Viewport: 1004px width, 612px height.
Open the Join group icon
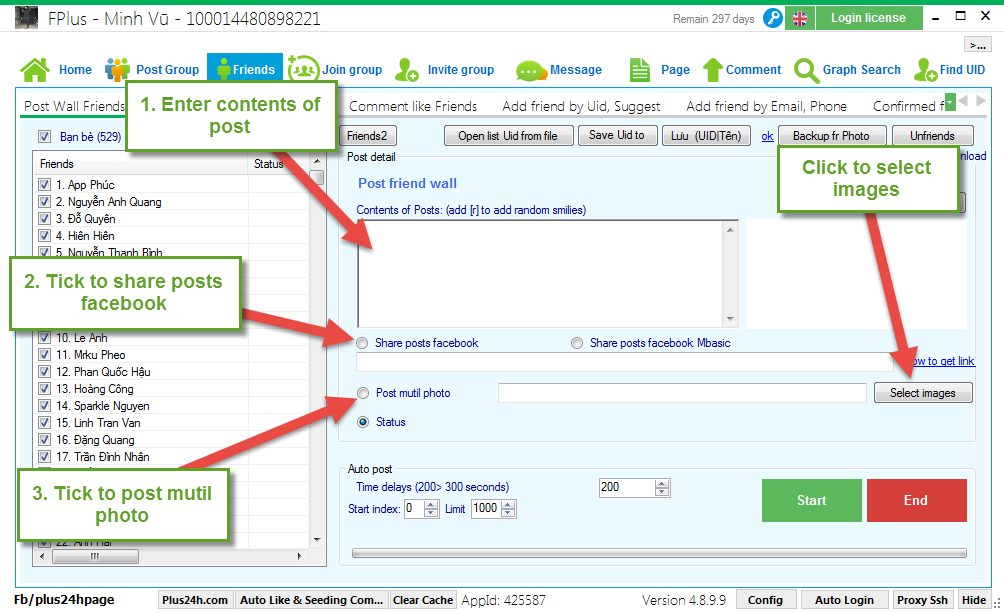coord(303,69)
